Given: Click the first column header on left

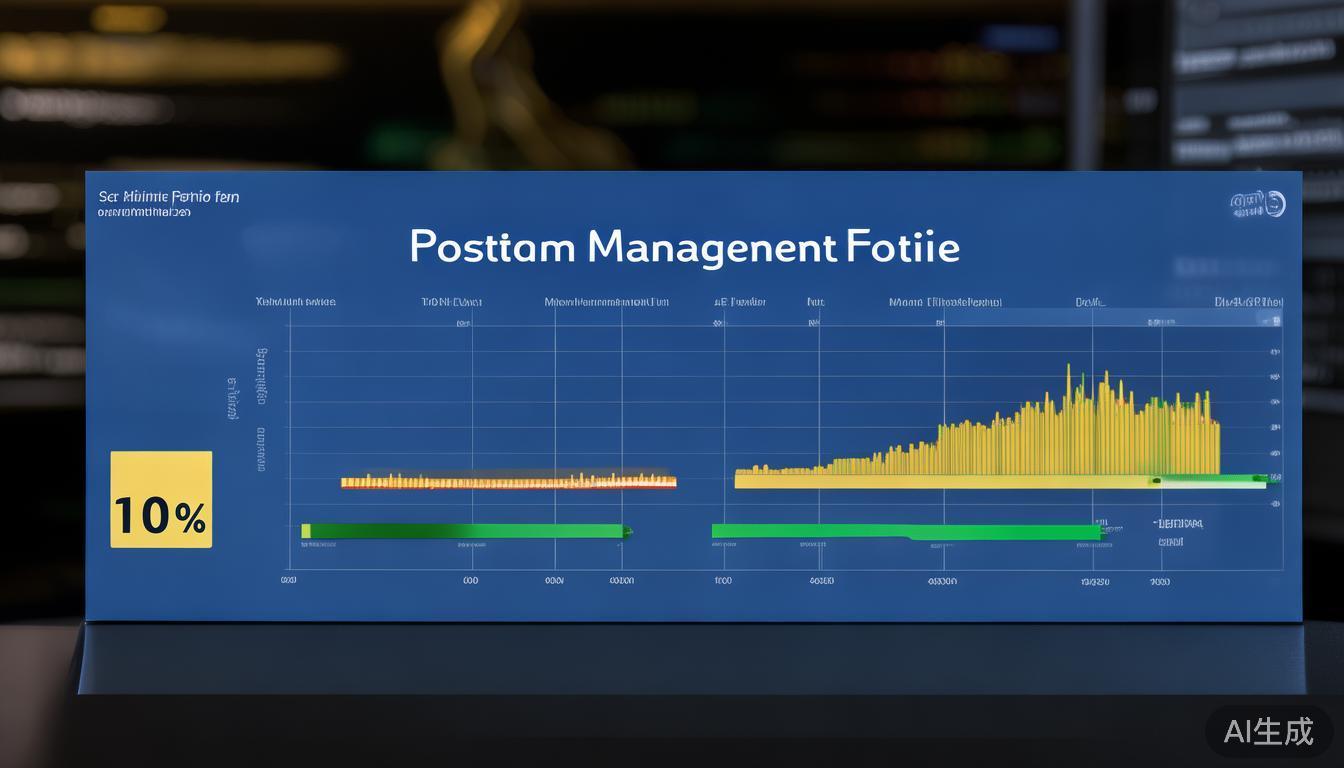Looking at the screenshot, I should point(295,301).
